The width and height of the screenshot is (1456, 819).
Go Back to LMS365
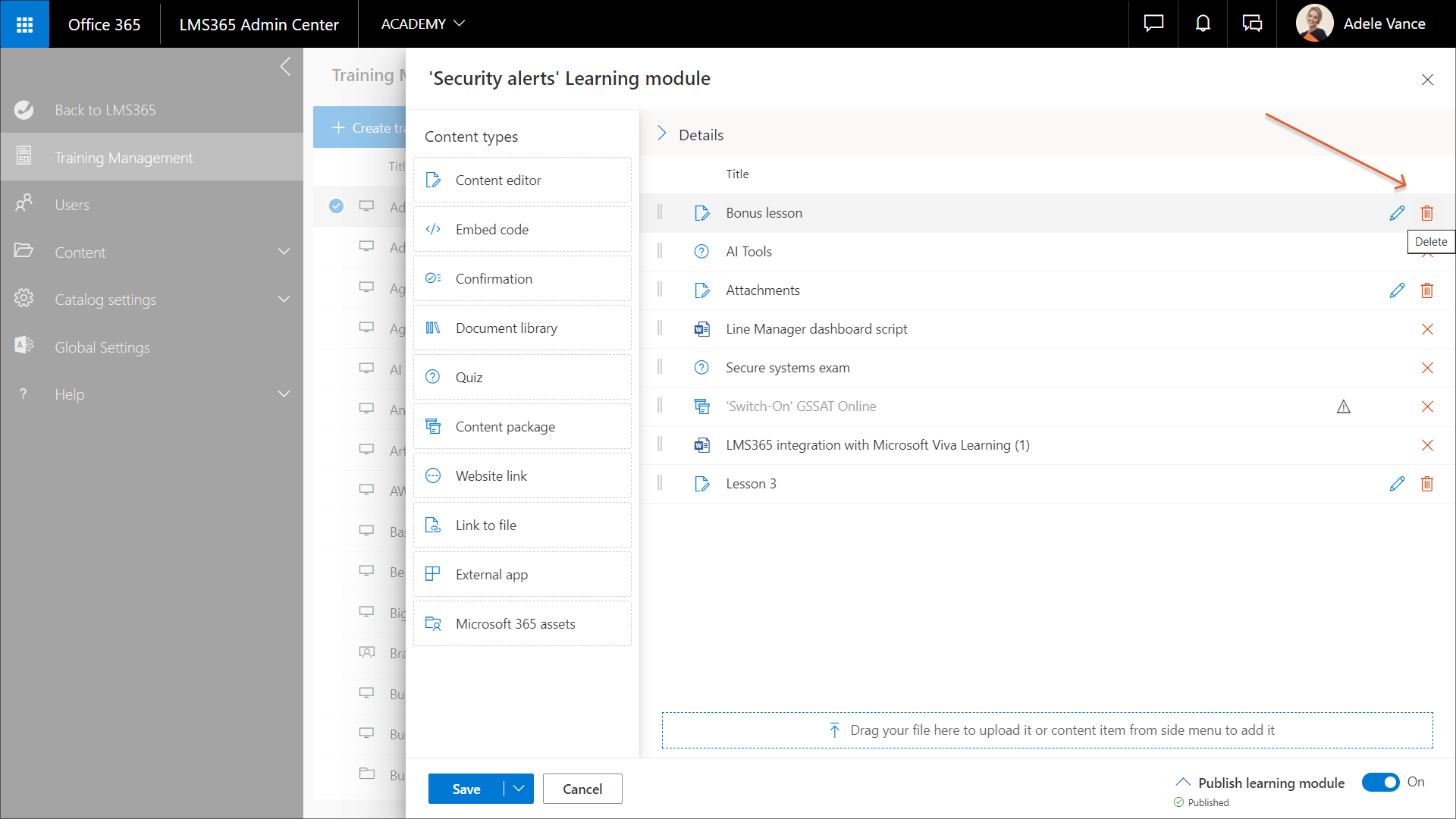tap(105, 110)
